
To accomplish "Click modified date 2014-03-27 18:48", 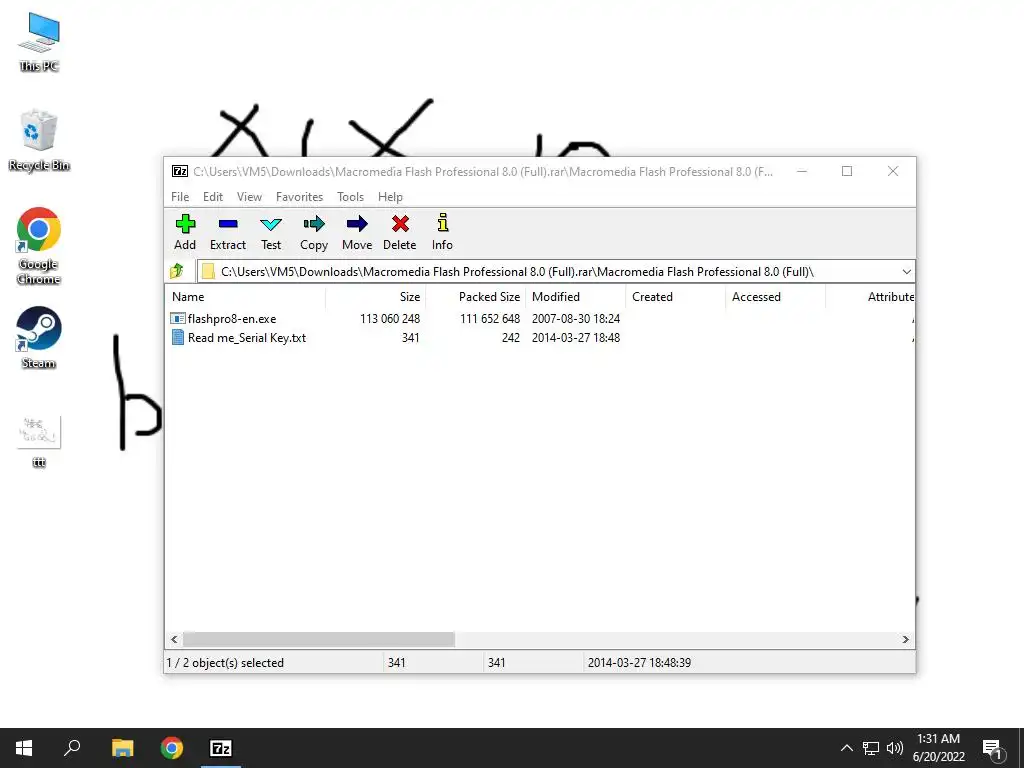I will 575,338.
